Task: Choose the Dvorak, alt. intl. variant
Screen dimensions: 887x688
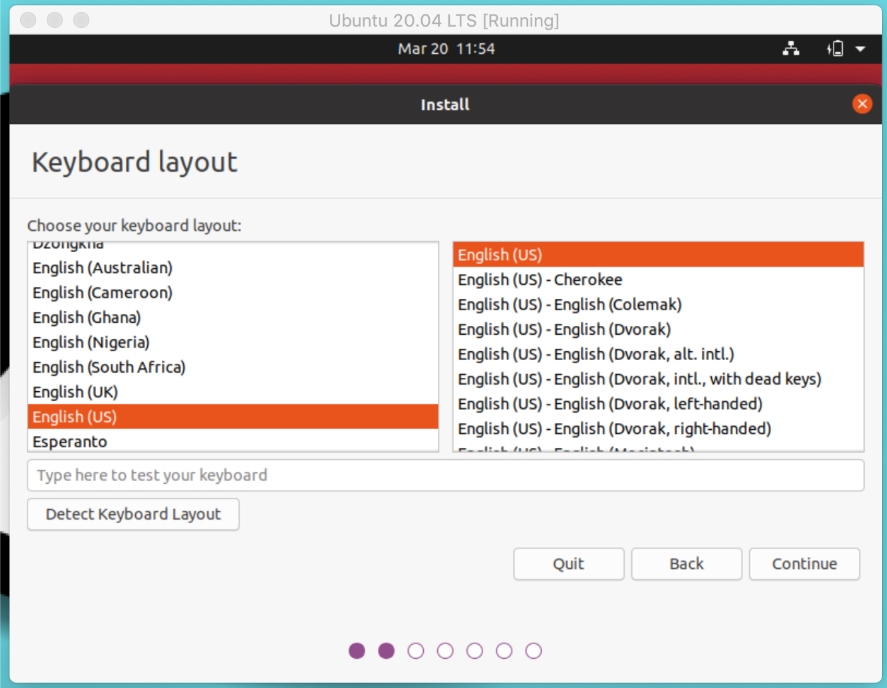Action: (658, 354)
